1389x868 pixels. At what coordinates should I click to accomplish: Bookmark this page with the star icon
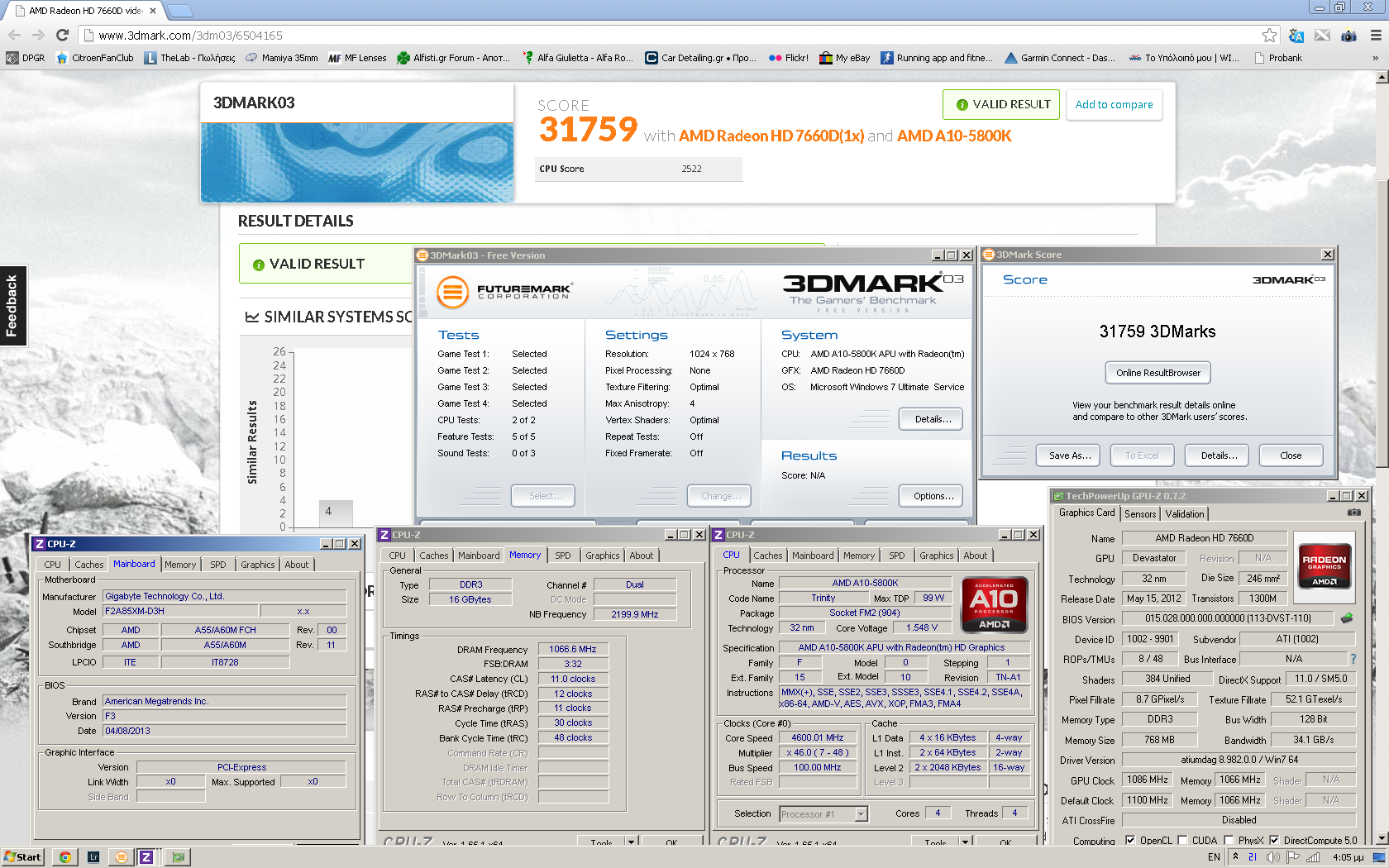point(1269,35)
